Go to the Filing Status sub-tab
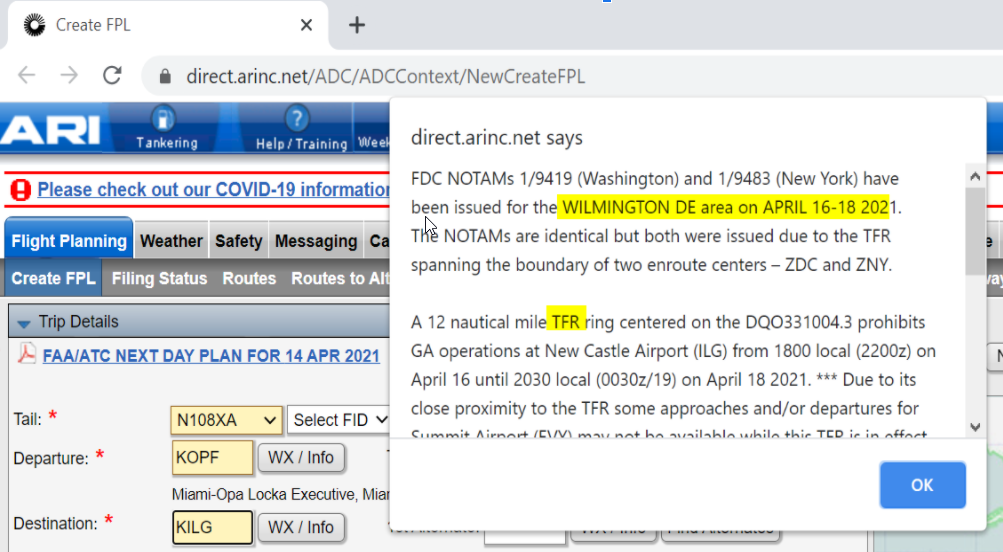The image size is (1003, 552). click(x=159, y=278)
